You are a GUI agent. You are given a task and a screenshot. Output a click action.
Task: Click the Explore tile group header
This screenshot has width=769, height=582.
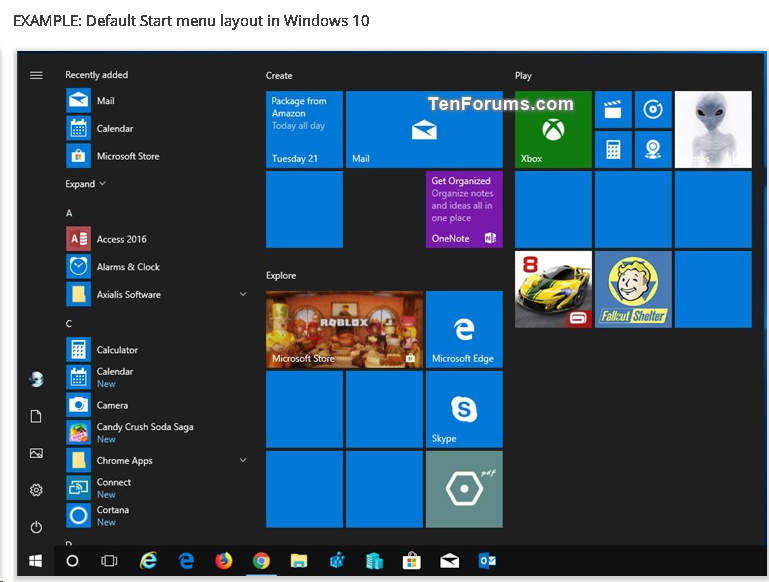(281, 276)
